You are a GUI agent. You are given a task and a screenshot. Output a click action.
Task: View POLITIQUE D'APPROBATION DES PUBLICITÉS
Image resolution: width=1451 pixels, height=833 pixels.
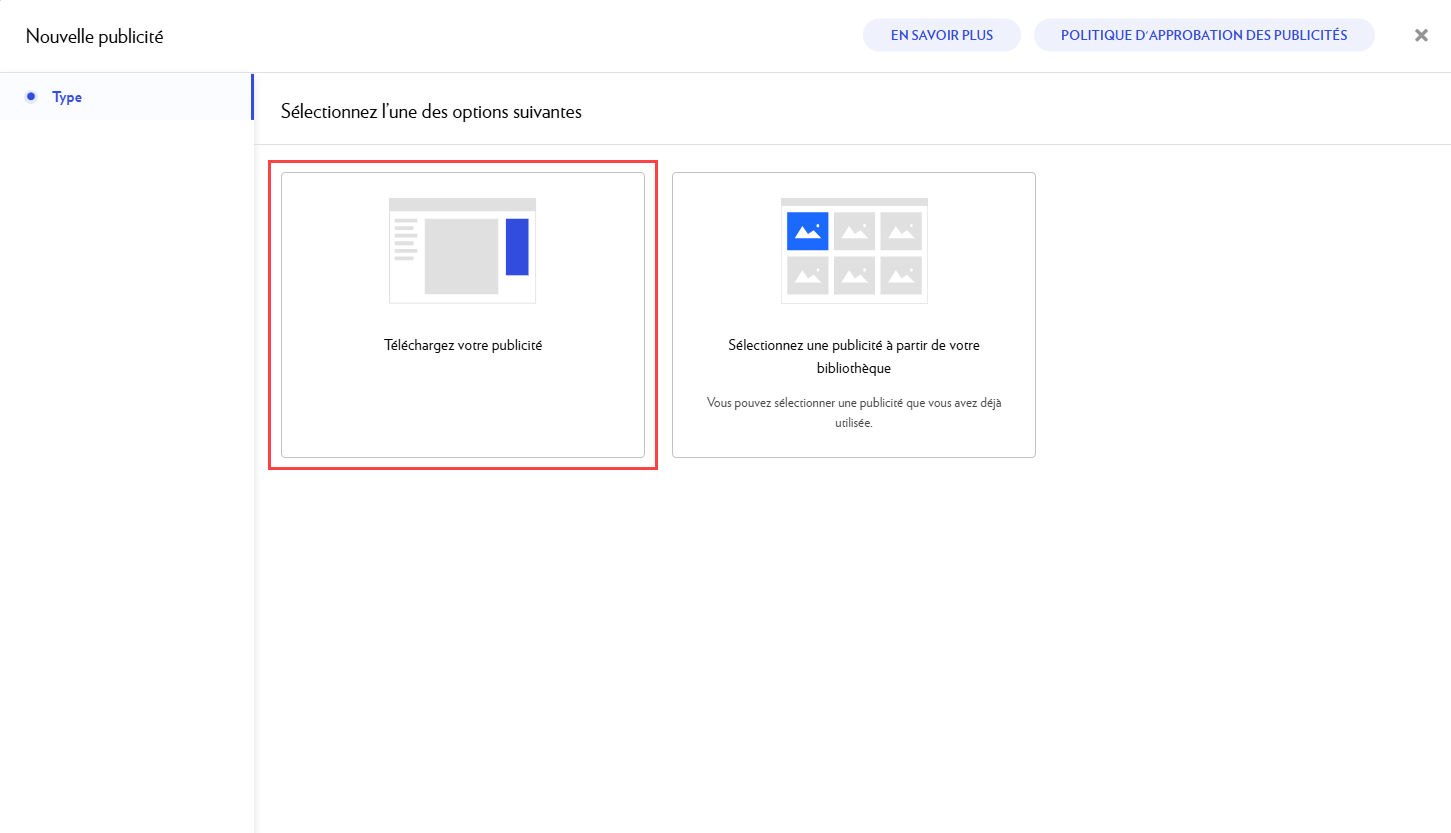(x=1203, y=35)
